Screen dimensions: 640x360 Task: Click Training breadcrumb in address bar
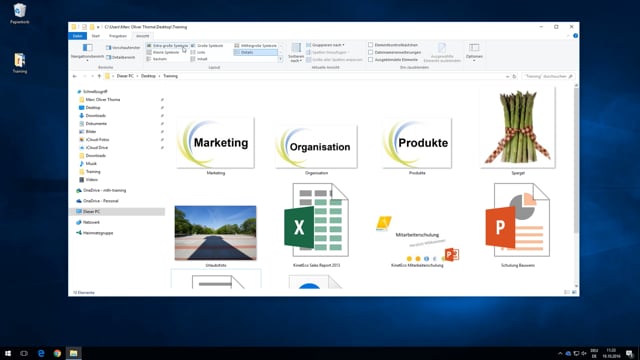pos(170,76)
